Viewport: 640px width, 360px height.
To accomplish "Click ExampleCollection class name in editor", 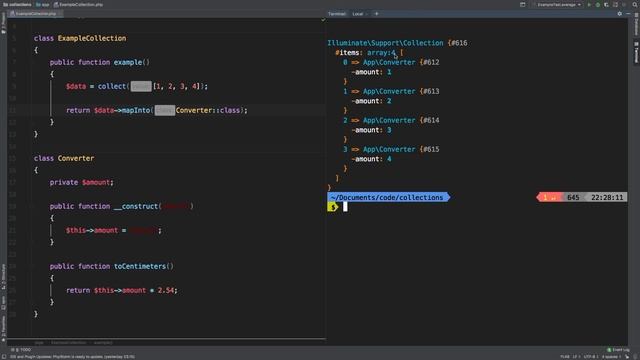I will [92, 38].
